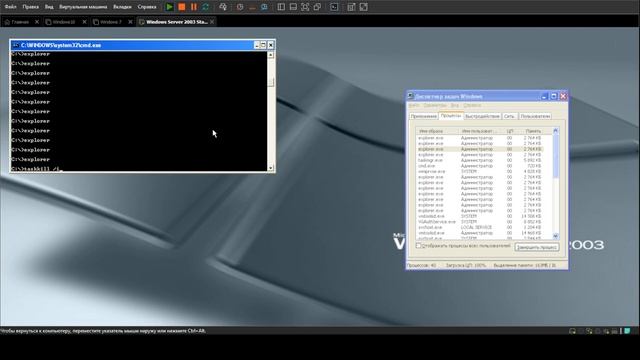
Task: Open the Файл menu in VMware
Action: (11, 7)
